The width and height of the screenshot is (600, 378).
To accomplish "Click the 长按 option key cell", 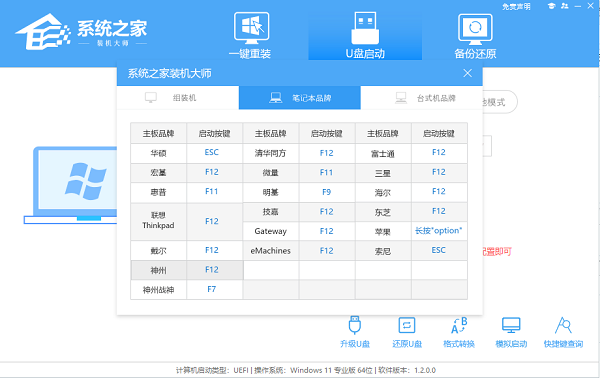I will tap(439, 231).
